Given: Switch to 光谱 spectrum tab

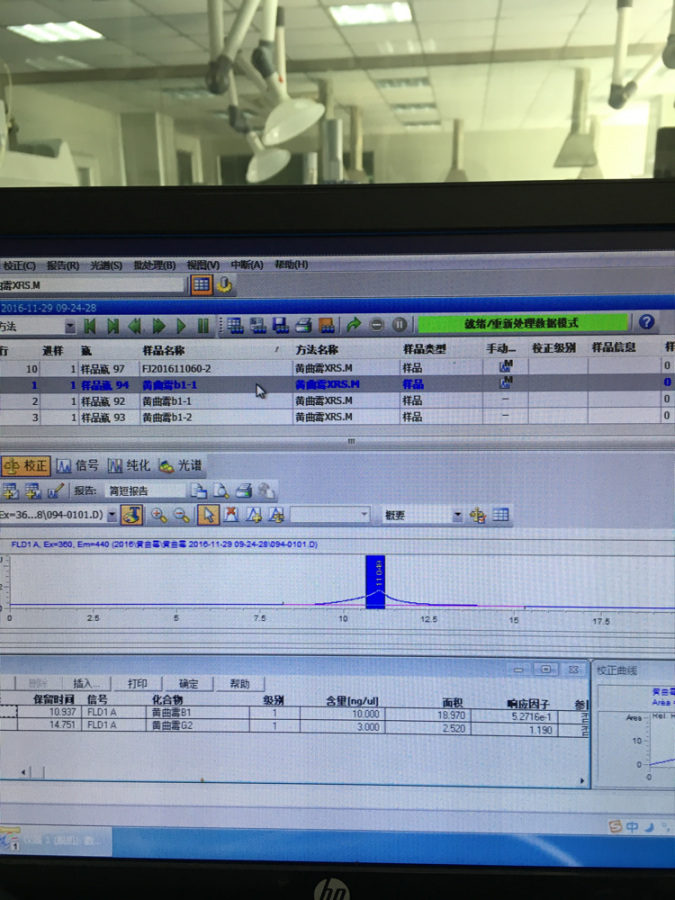Looking at the screenshot, I should pyautogui.click(x=180, y=465).
